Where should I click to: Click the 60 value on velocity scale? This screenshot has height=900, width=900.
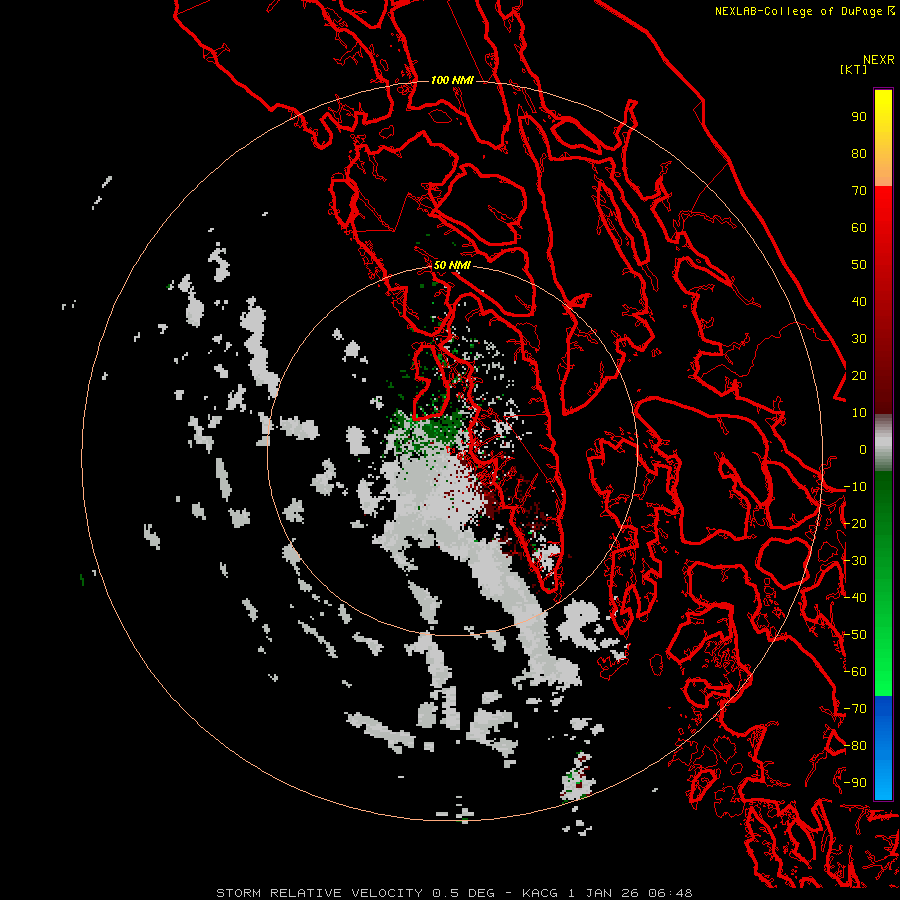click(859, 227)
